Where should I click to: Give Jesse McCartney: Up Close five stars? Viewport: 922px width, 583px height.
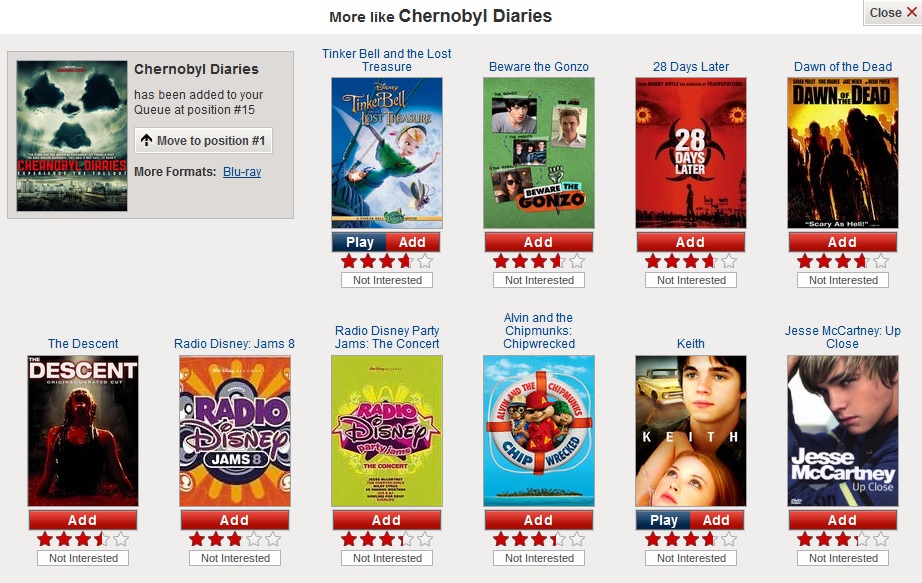(880, 539)
